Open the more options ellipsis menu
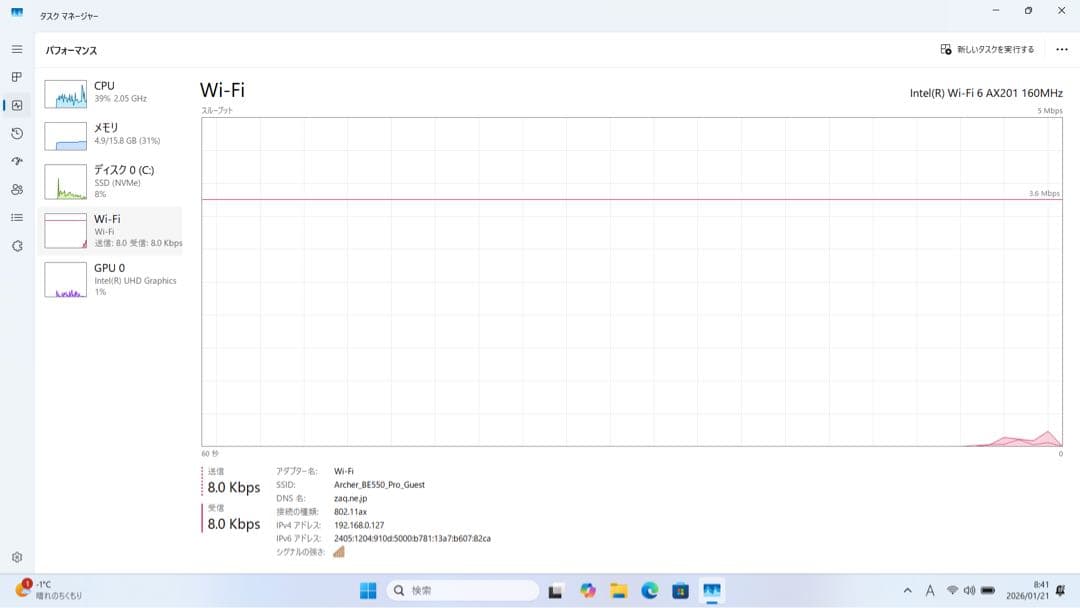1080x608 pixels. point(1063,48)
